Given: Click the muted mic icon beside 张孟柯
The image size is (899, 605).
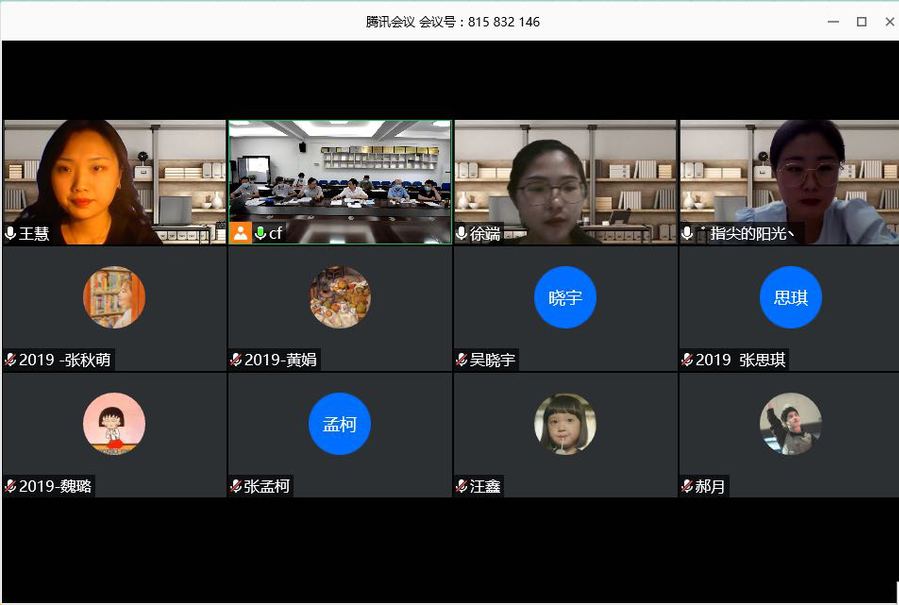Looking at the screenshot, I should (237, 487).
